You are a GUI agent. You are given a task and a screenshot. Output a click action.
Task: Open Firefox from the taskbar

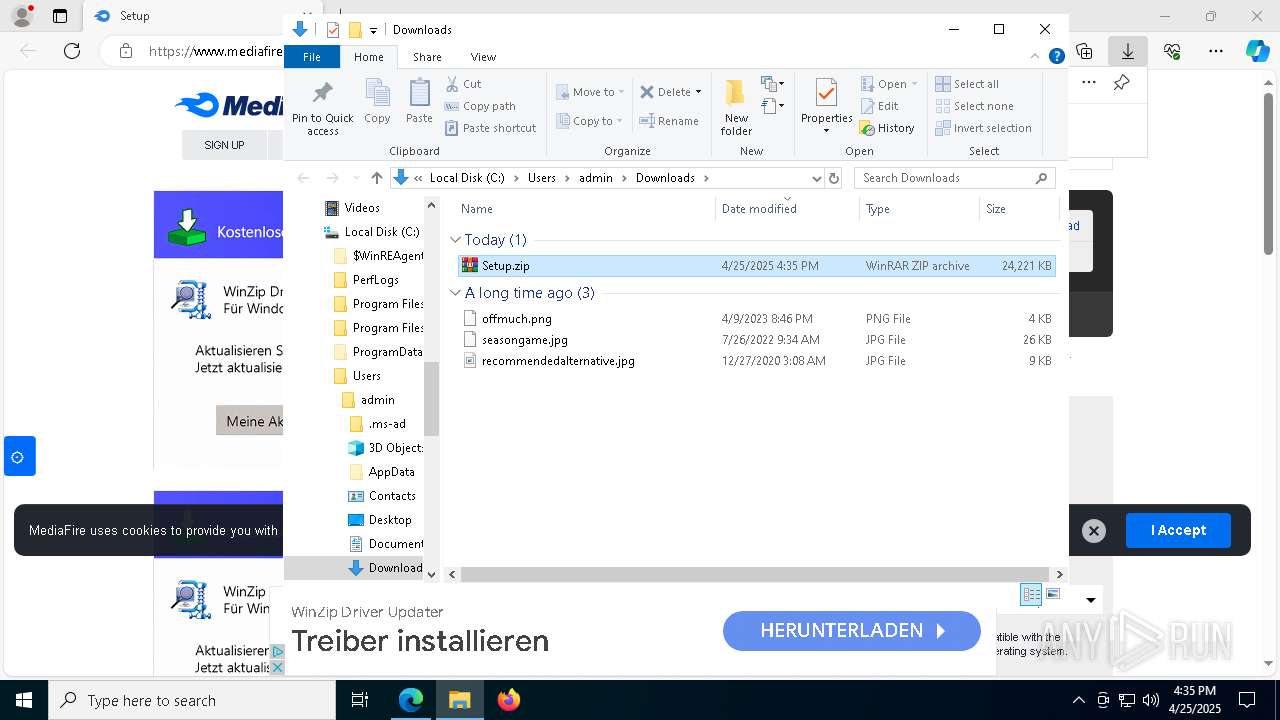click(509, 700)
